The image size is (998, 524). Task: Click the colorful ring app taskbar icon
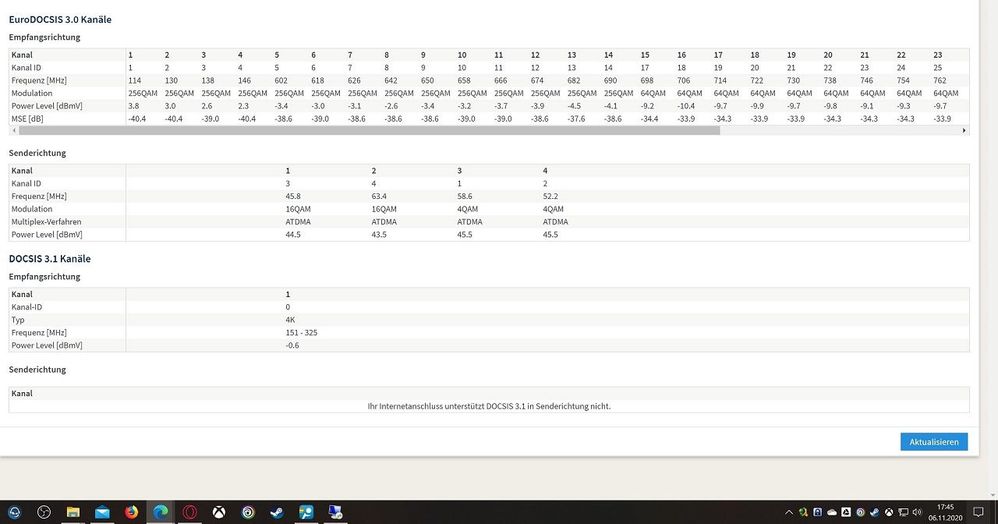[x=248, y=512]
